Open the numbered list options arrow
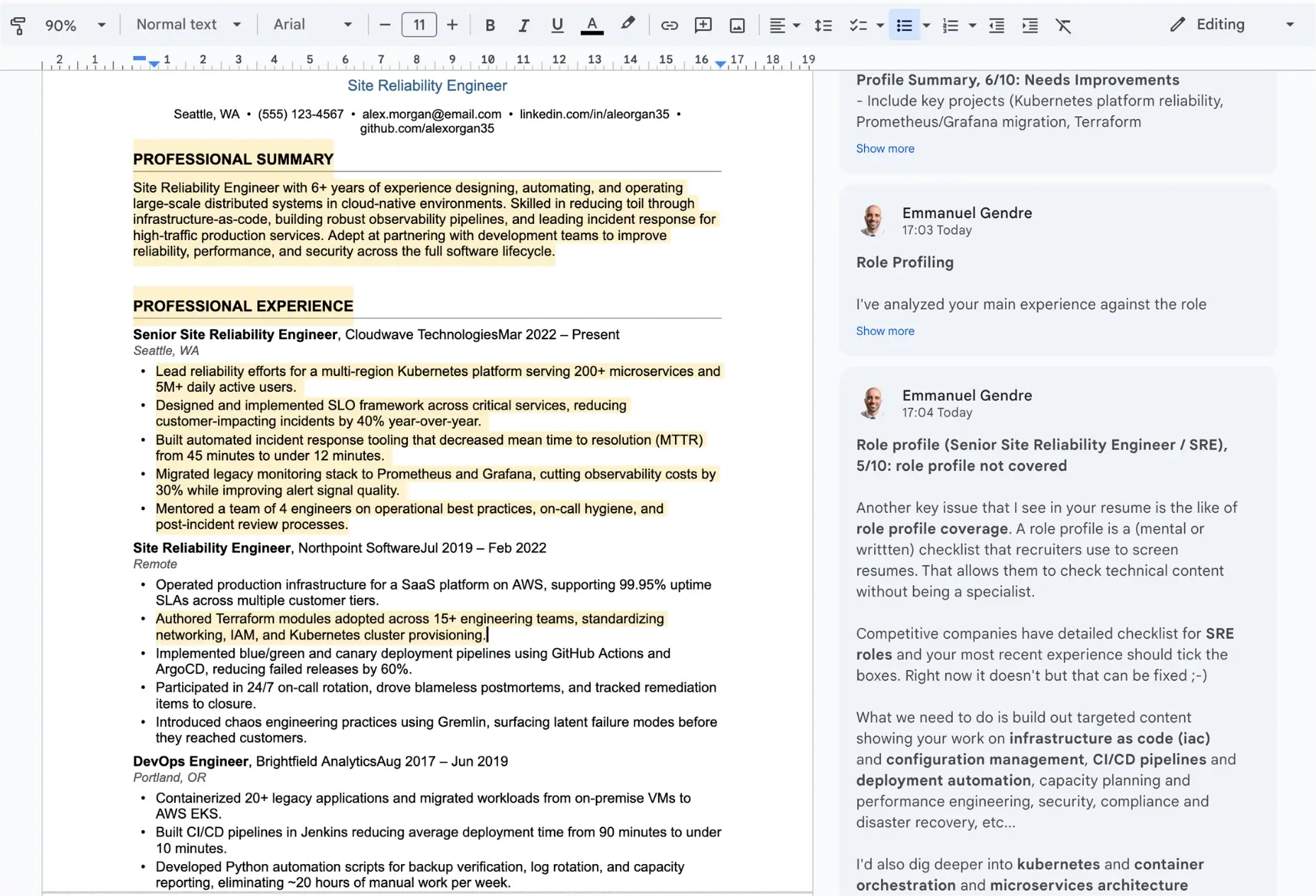The image size is (1316, 896). tap(972, 25)
